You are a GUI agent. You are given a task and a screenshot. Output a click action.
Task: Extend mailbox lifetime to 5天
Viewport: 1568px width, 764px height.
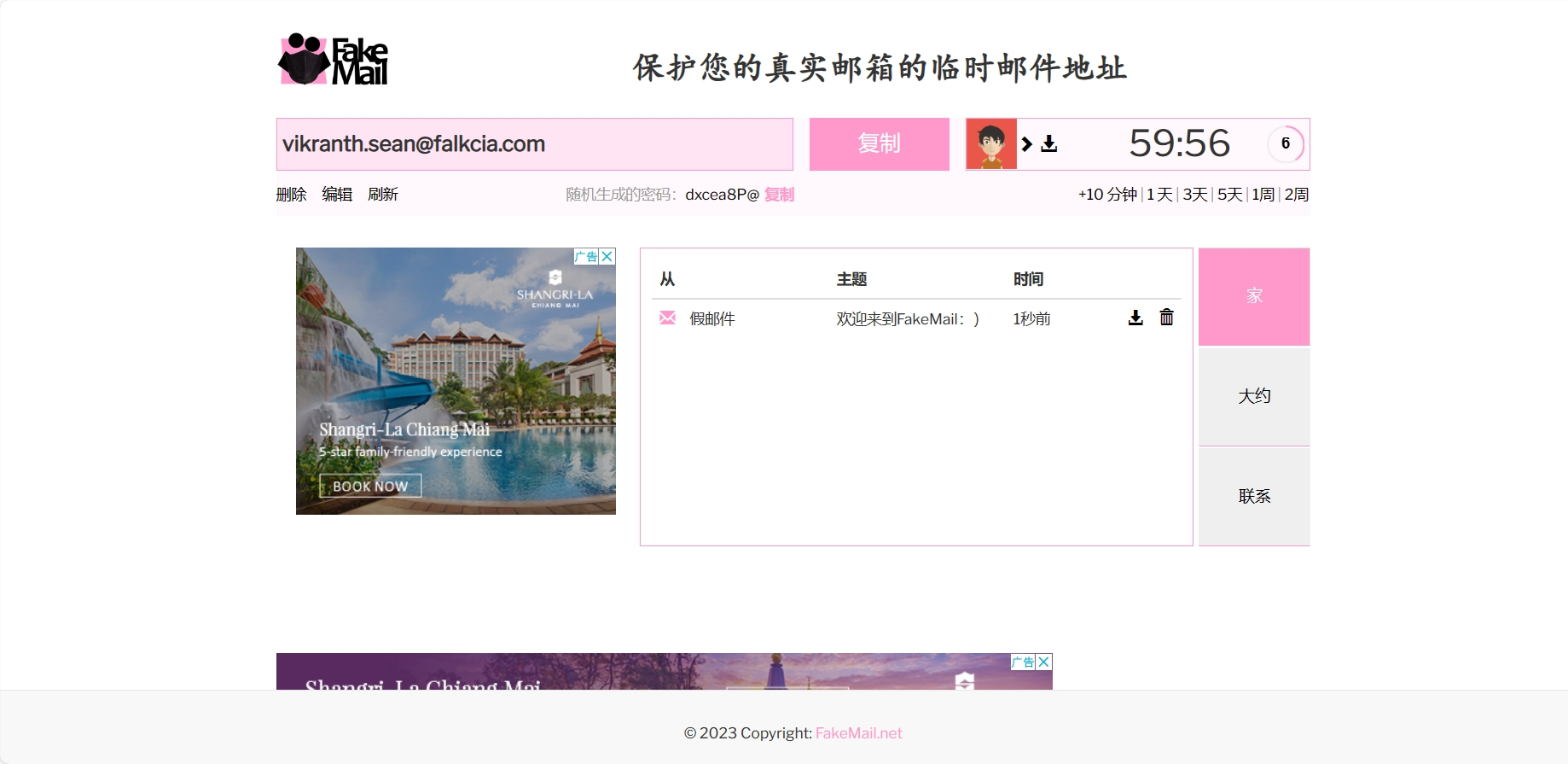coord(1230,195)
